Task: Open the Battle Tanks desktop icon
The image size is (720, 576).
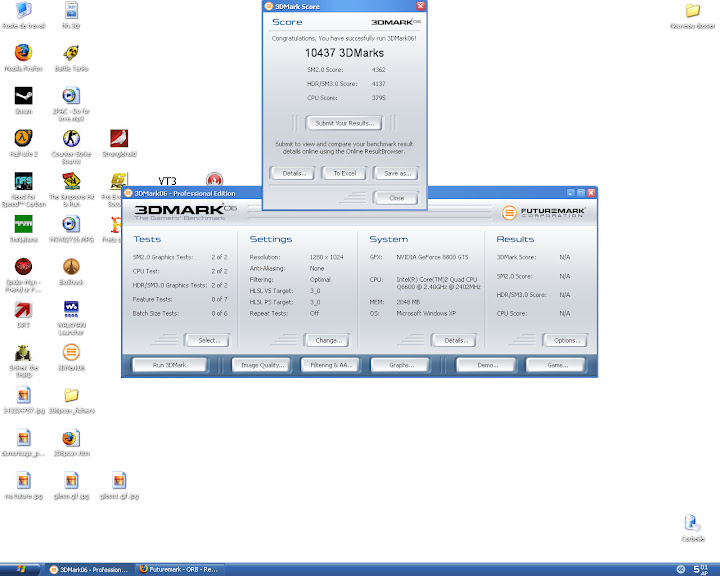Action: click(71, 57)
